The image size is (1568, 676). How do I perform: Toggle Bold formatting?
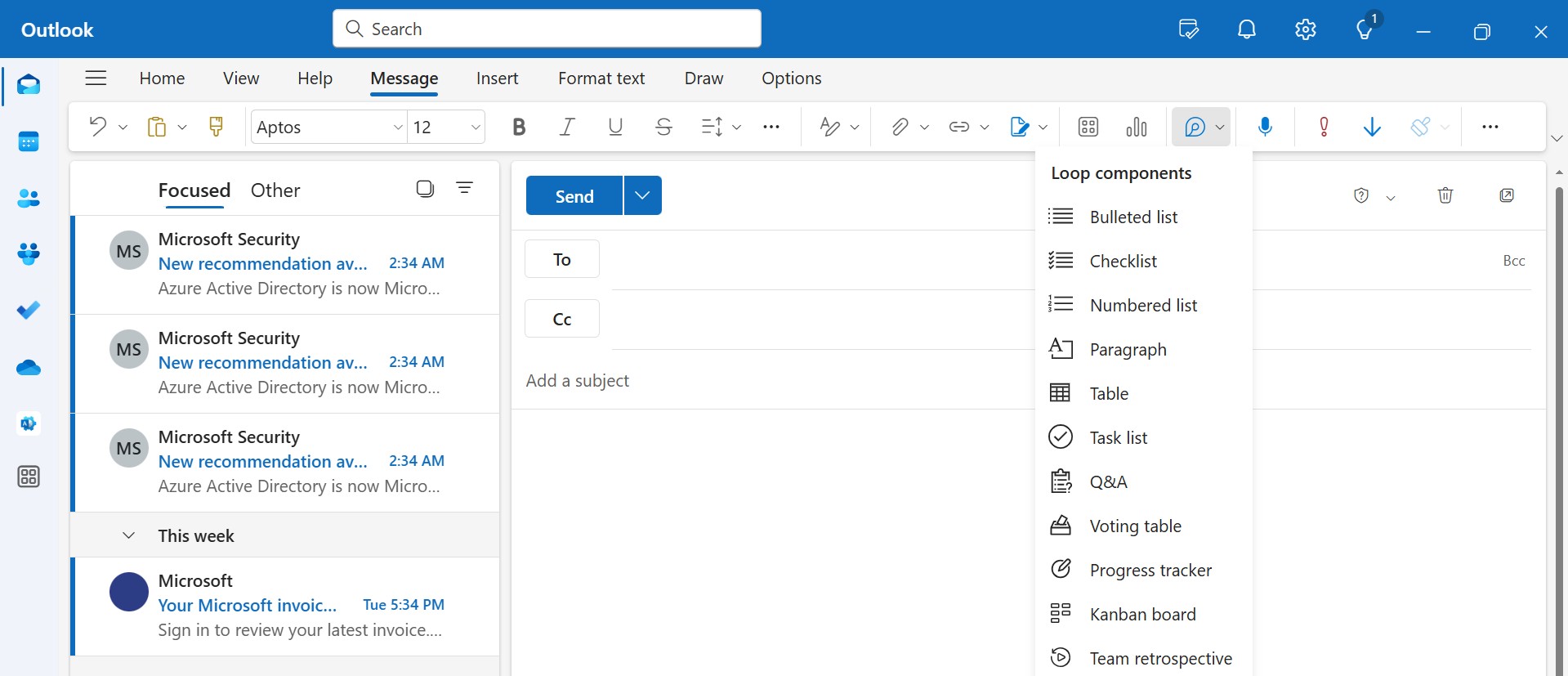coord(519,127)
